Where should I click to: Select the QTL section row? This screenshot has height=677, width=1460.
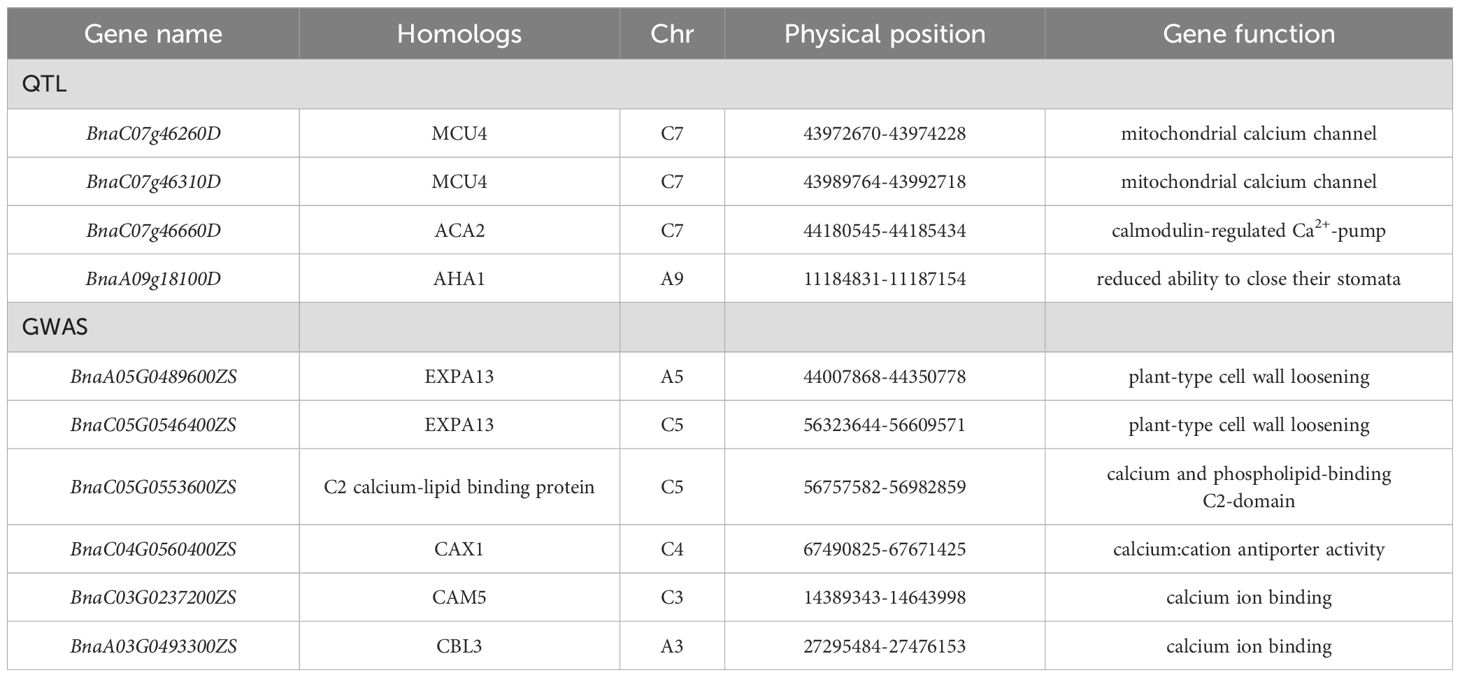tap(730, 84)
